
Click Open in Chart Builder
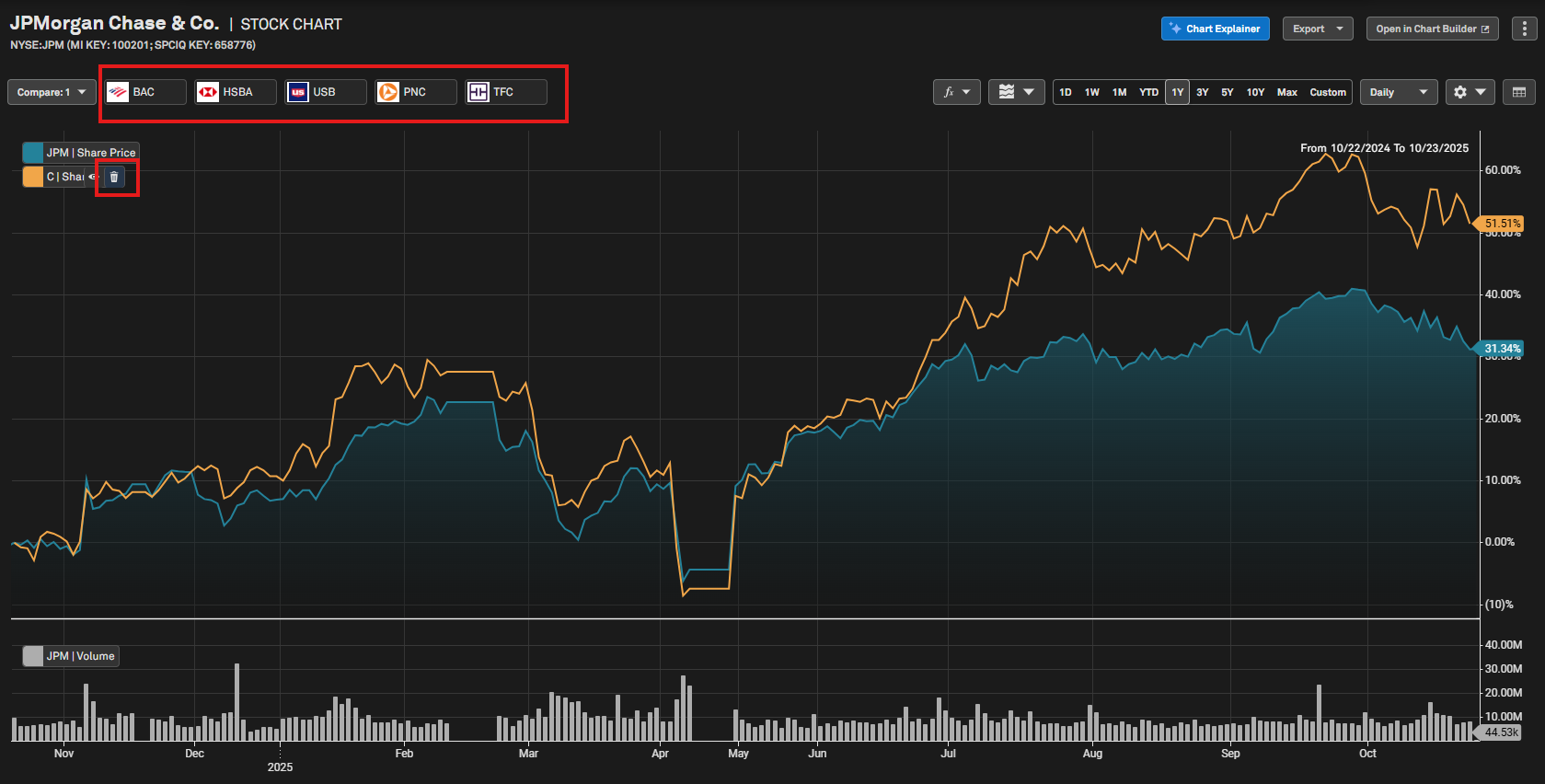pyautogui.click(x=1433, y=29)
